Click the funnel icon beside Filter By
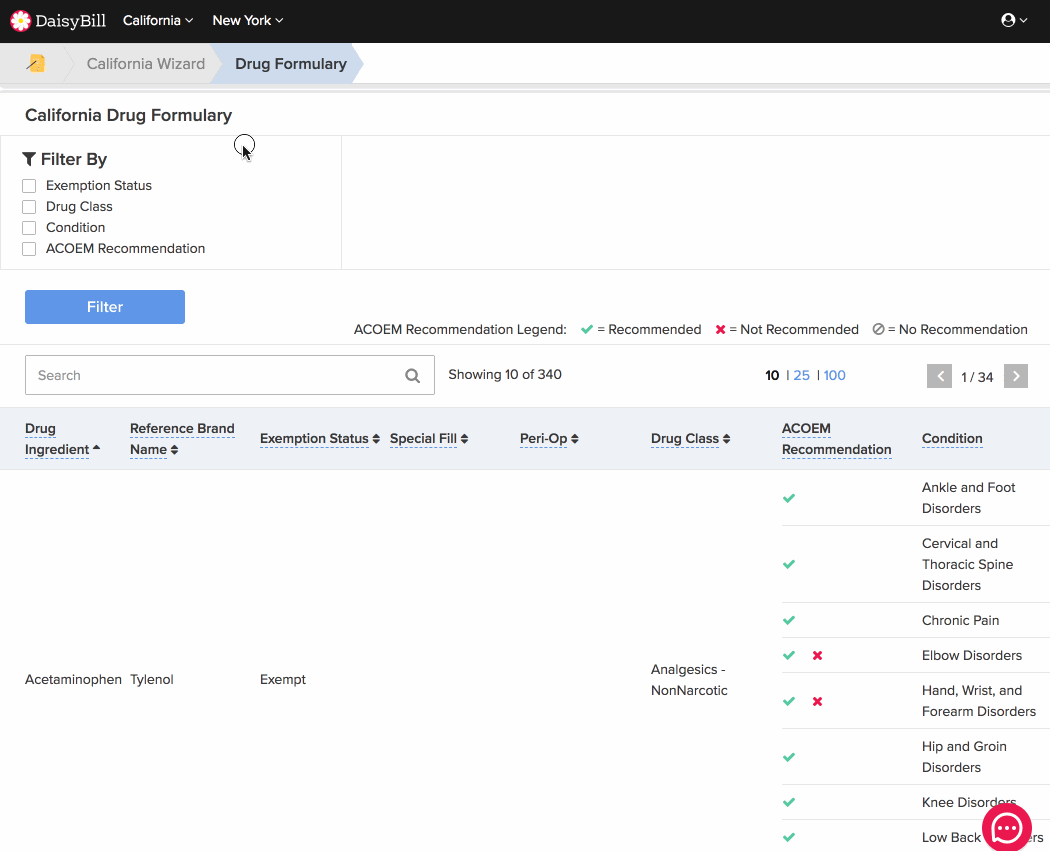The image size is (1050, 851). [x=29, y=159]
